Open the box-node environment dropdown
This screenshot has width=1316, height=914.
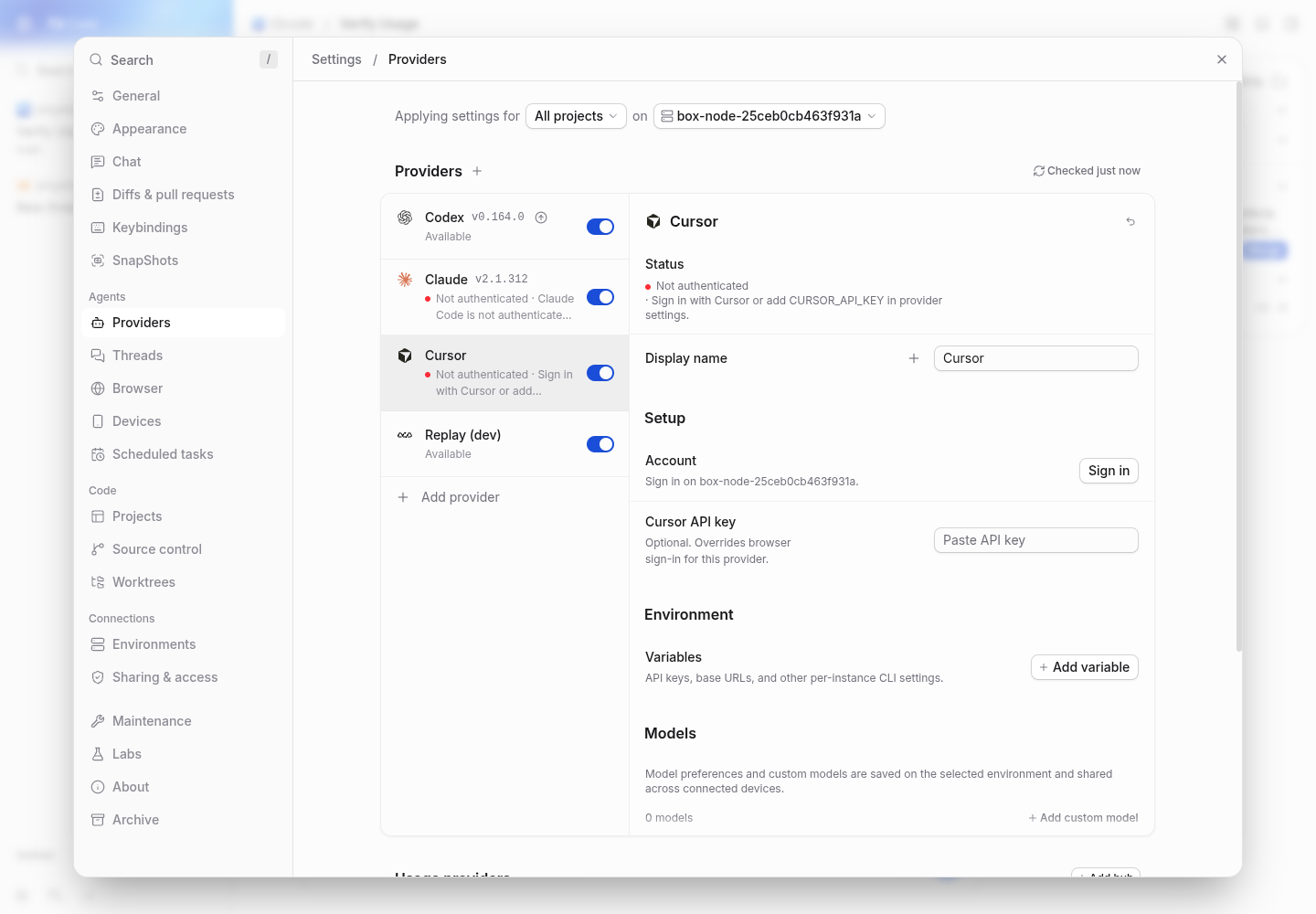click(769, 116)
